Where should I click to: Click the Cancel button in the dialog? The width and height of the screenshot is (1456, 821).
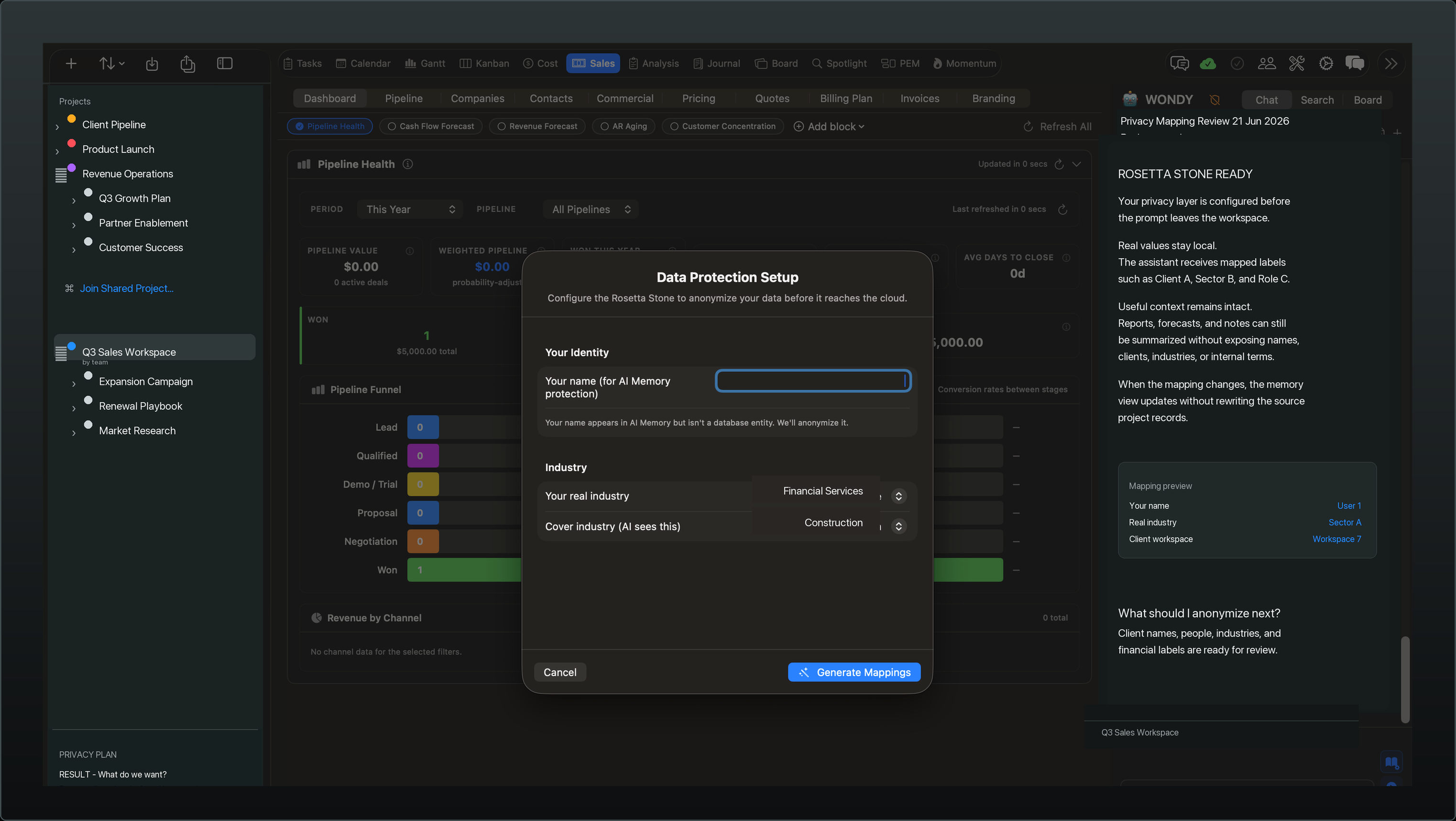click(x=559, y=672)
